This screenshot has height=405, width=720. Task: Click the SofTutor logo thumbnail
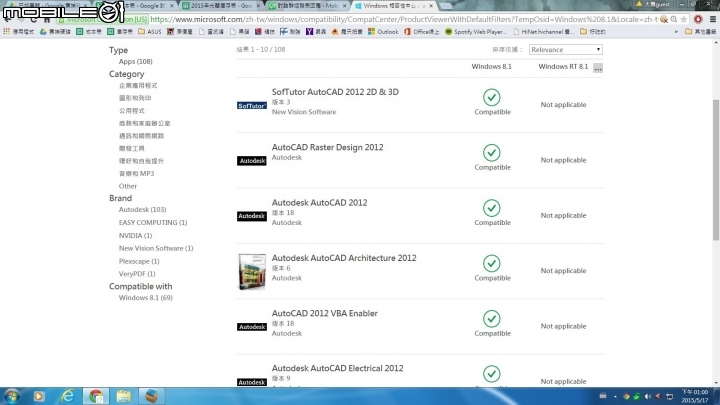252,106
